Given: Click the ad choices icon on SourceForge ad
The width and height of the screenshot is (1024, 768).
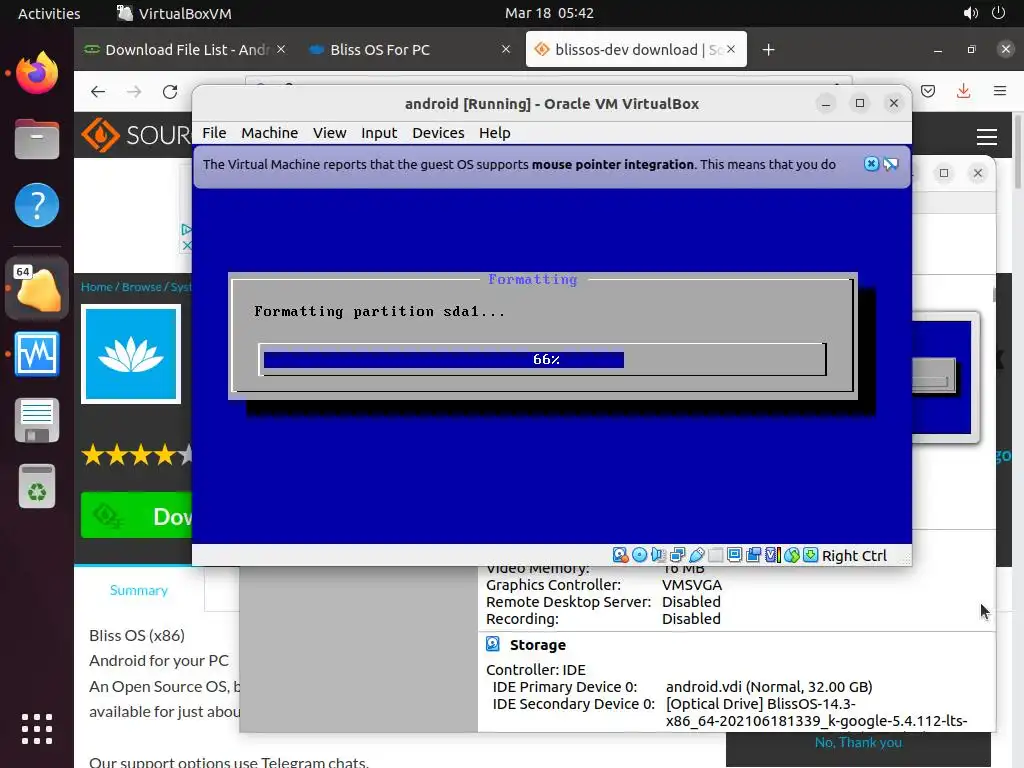Looking at the screenshot, I should coord(187,229).
